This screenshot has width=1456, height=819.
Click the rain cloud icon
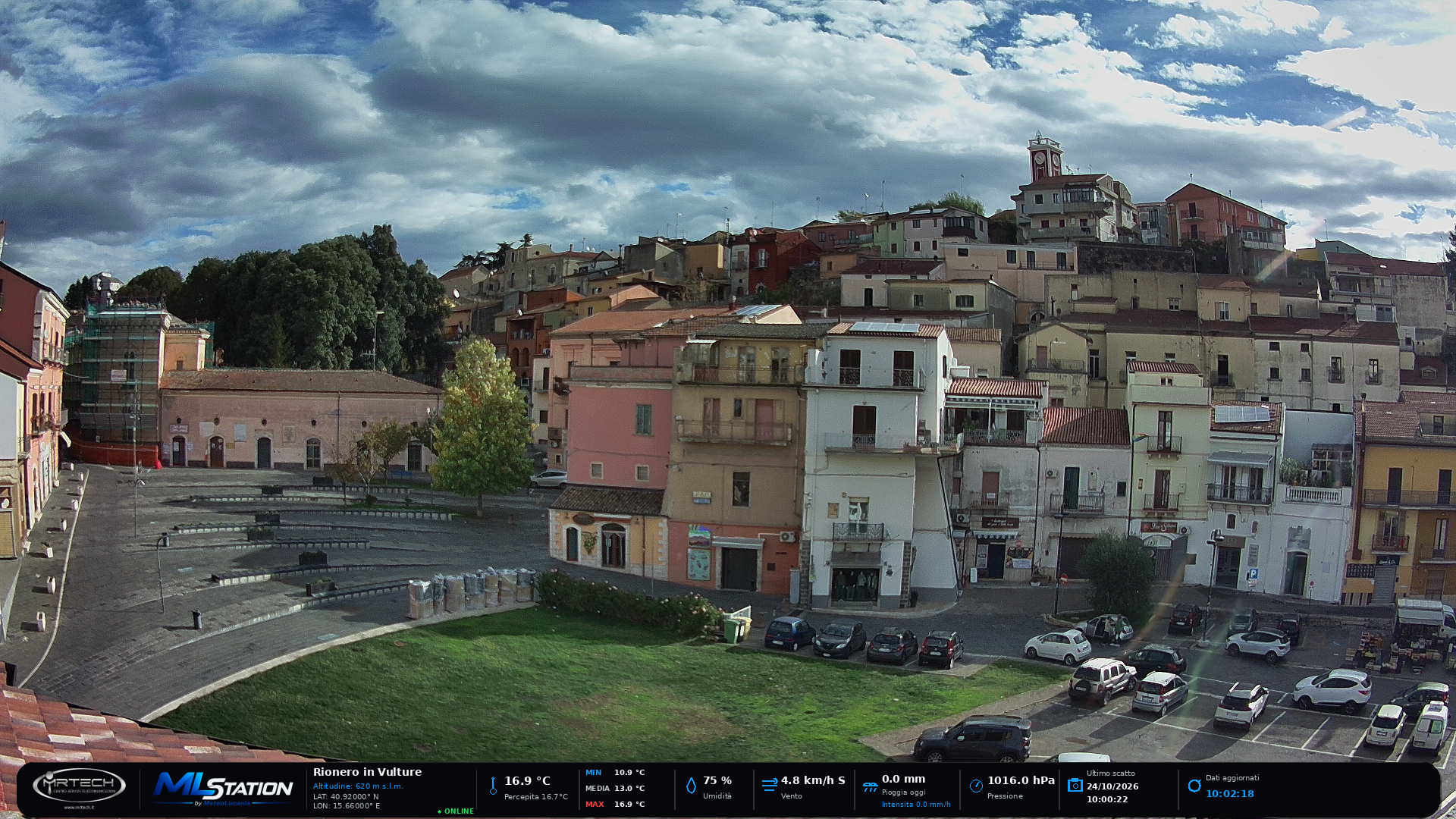click(x=870, y=788)
